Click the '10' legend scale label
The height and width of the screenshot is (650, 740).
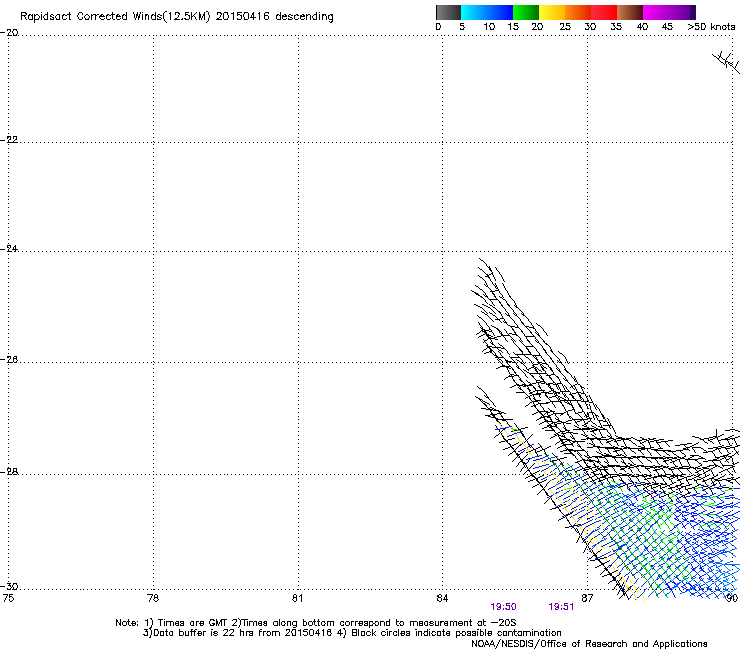click(x=489, y=27)
